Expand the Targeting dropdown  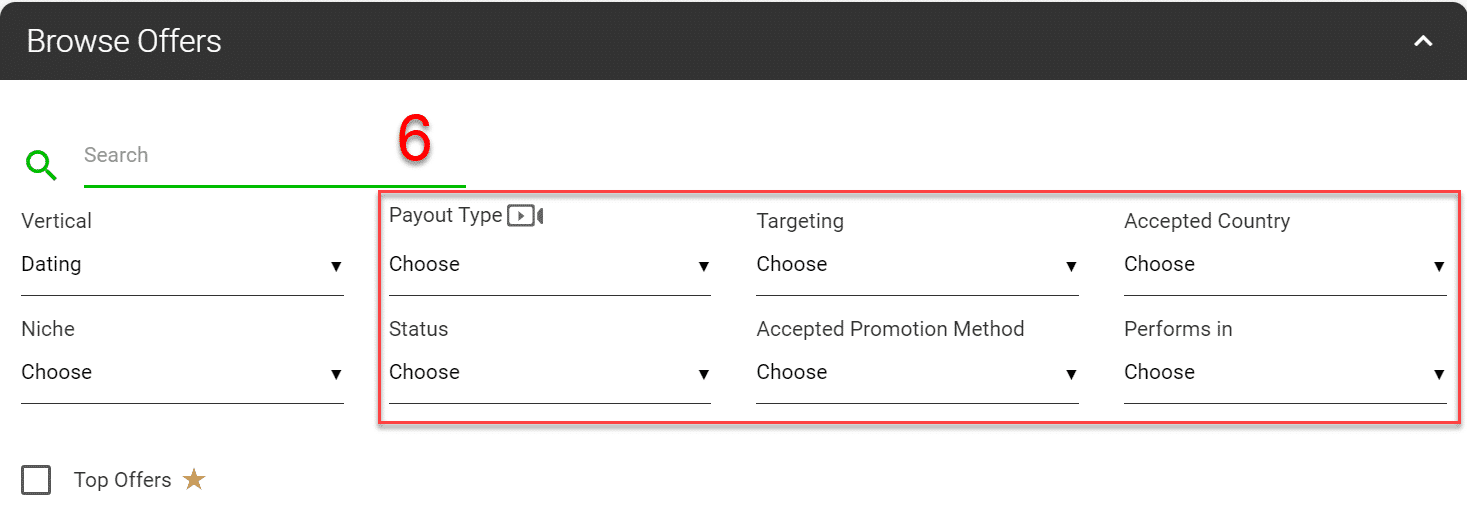point(916,265)
